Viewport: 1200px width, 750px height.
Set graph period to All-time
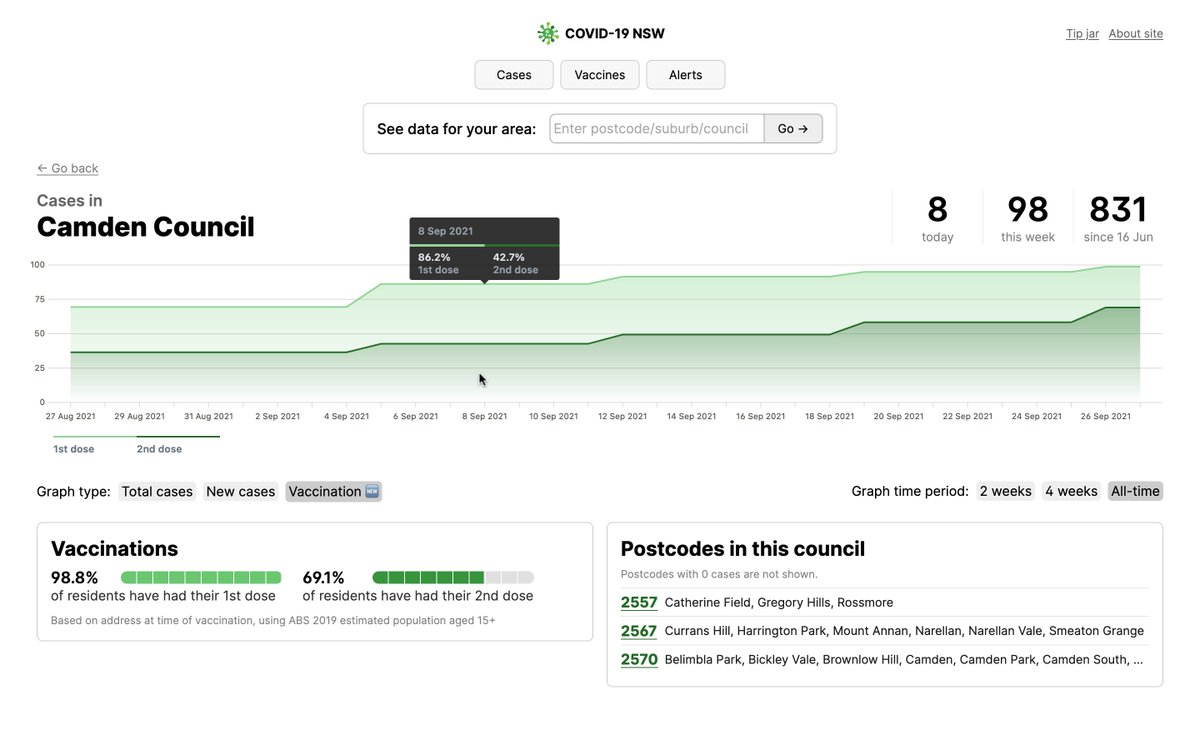click(1135, 491)
